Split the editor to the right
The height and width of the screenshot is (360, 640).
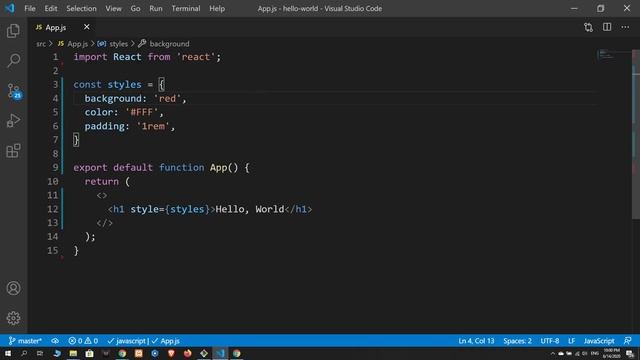click(x=607, y=27)
